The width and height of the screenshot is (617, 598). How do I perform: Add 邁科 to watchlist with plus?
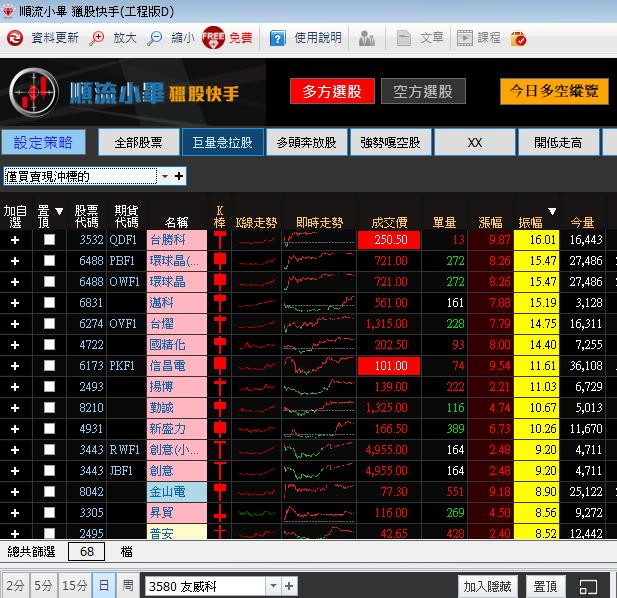(x=15, y=303)
